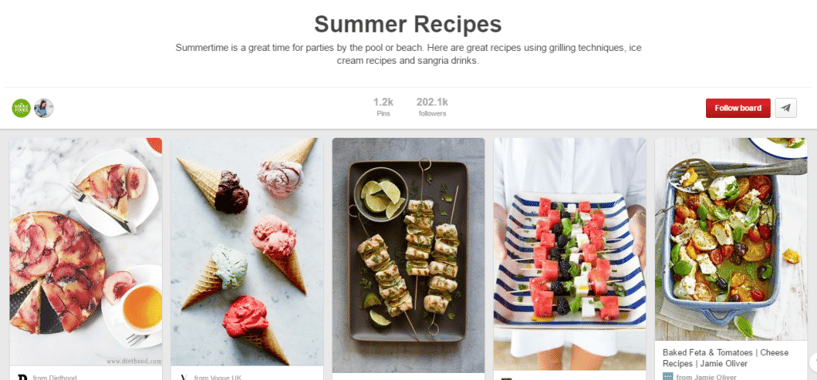Open the ice cream cones pin
817x380 pixels.
tap(247, 252)
